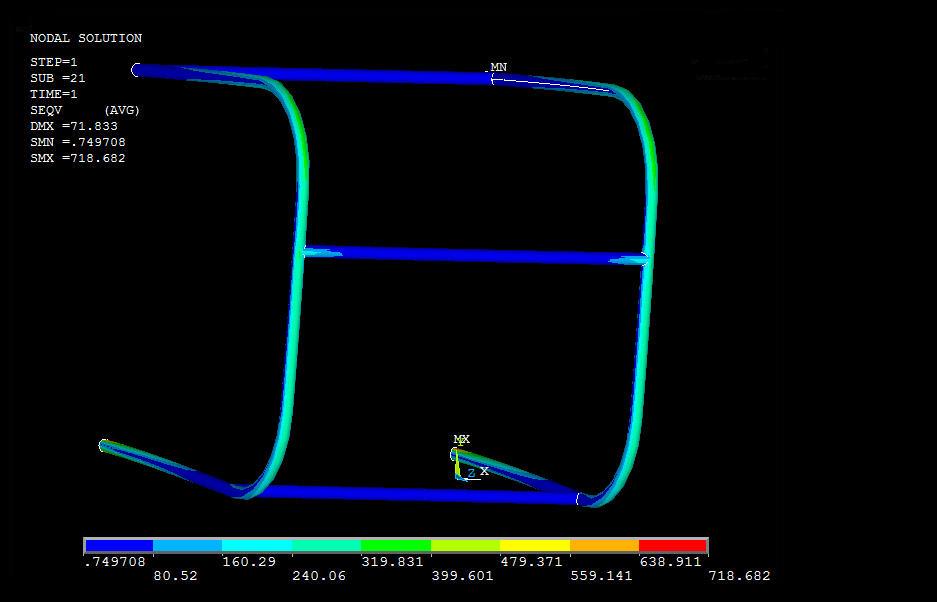Click the coordinate triad X axis label
Viewport: 937px width, 602px height.
coord(484,471)
